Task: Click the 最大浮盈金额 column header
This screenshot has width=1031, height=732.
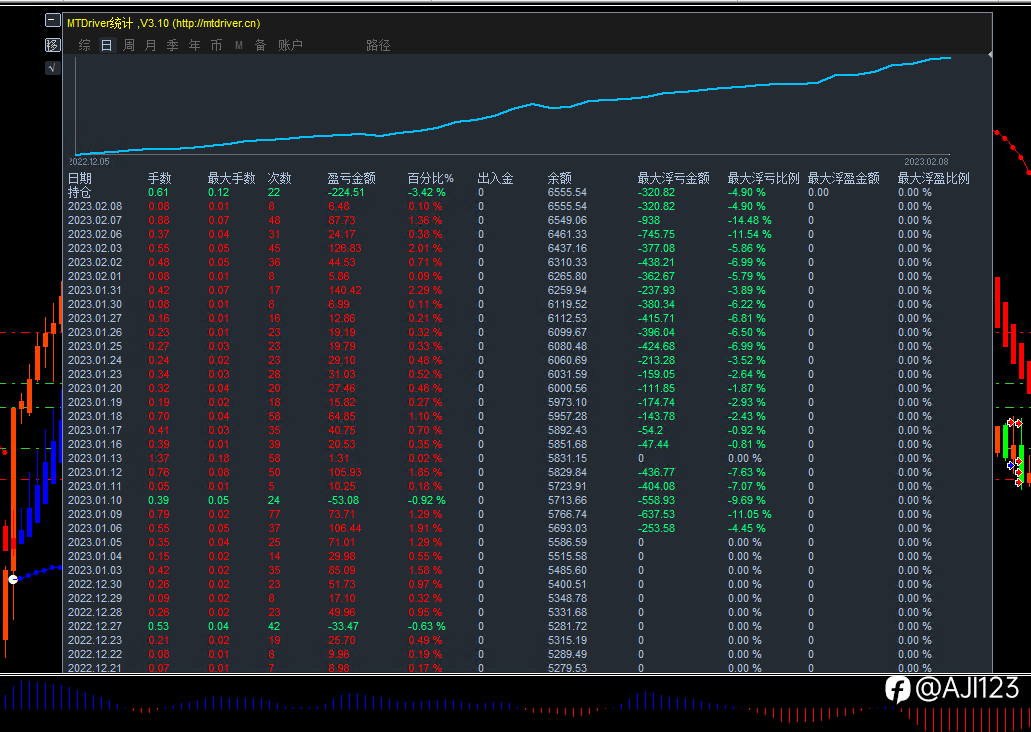Action: tap(844, 178)
